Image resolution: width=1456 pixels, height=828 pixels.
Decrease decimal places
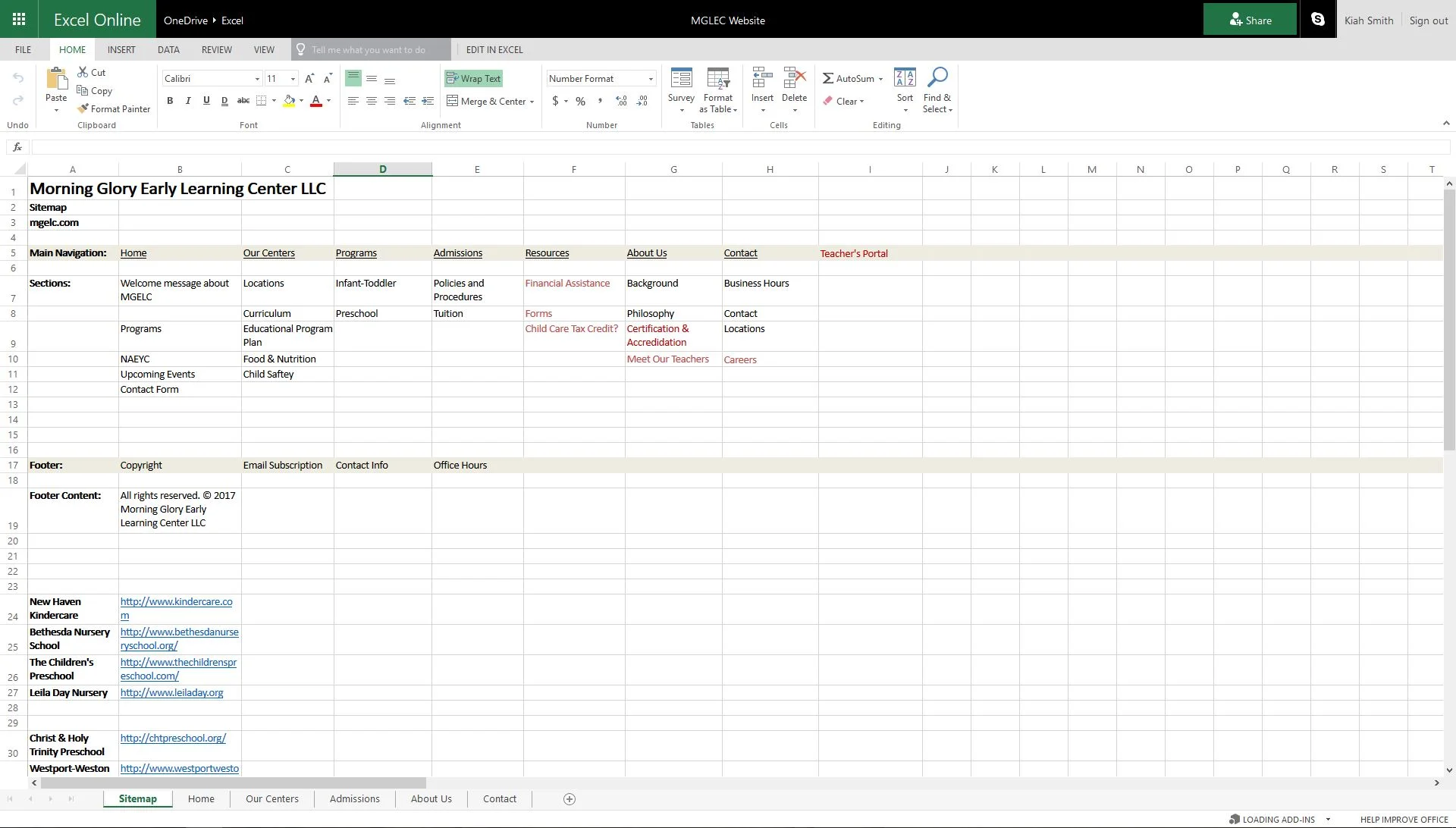(x=642, y=101)
